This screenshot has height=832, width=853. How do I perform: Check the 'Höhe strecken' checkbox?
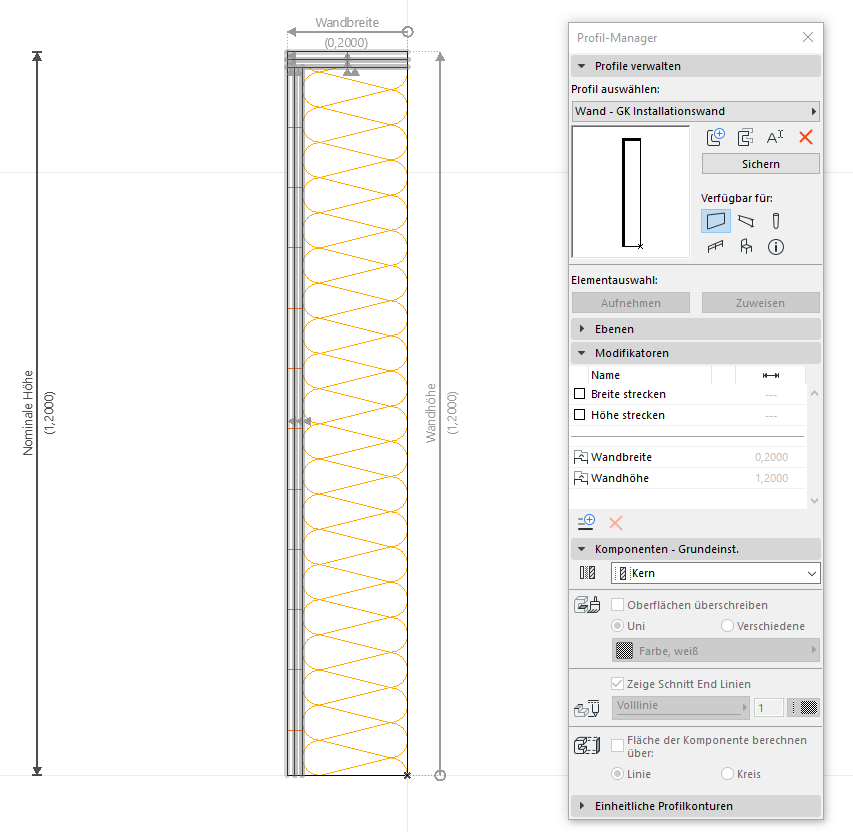click(x=580, y=415)
